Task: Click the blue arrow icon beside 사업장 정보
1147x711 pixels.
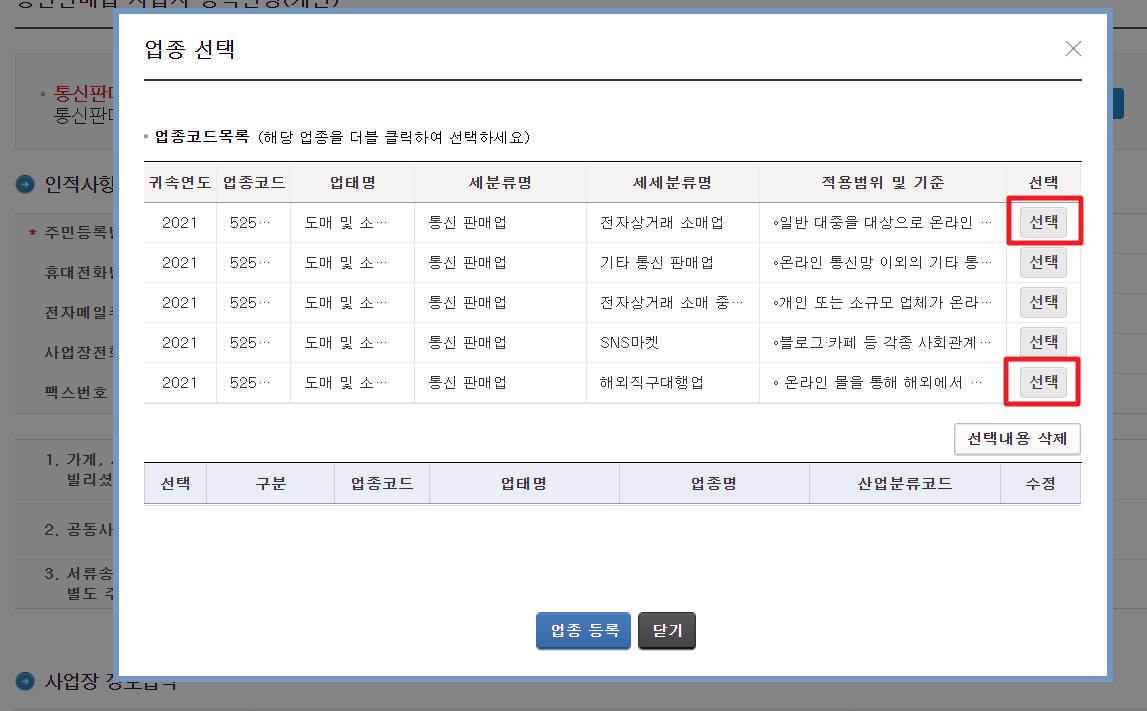Action: pyautogui.click(x=24, y=684)
